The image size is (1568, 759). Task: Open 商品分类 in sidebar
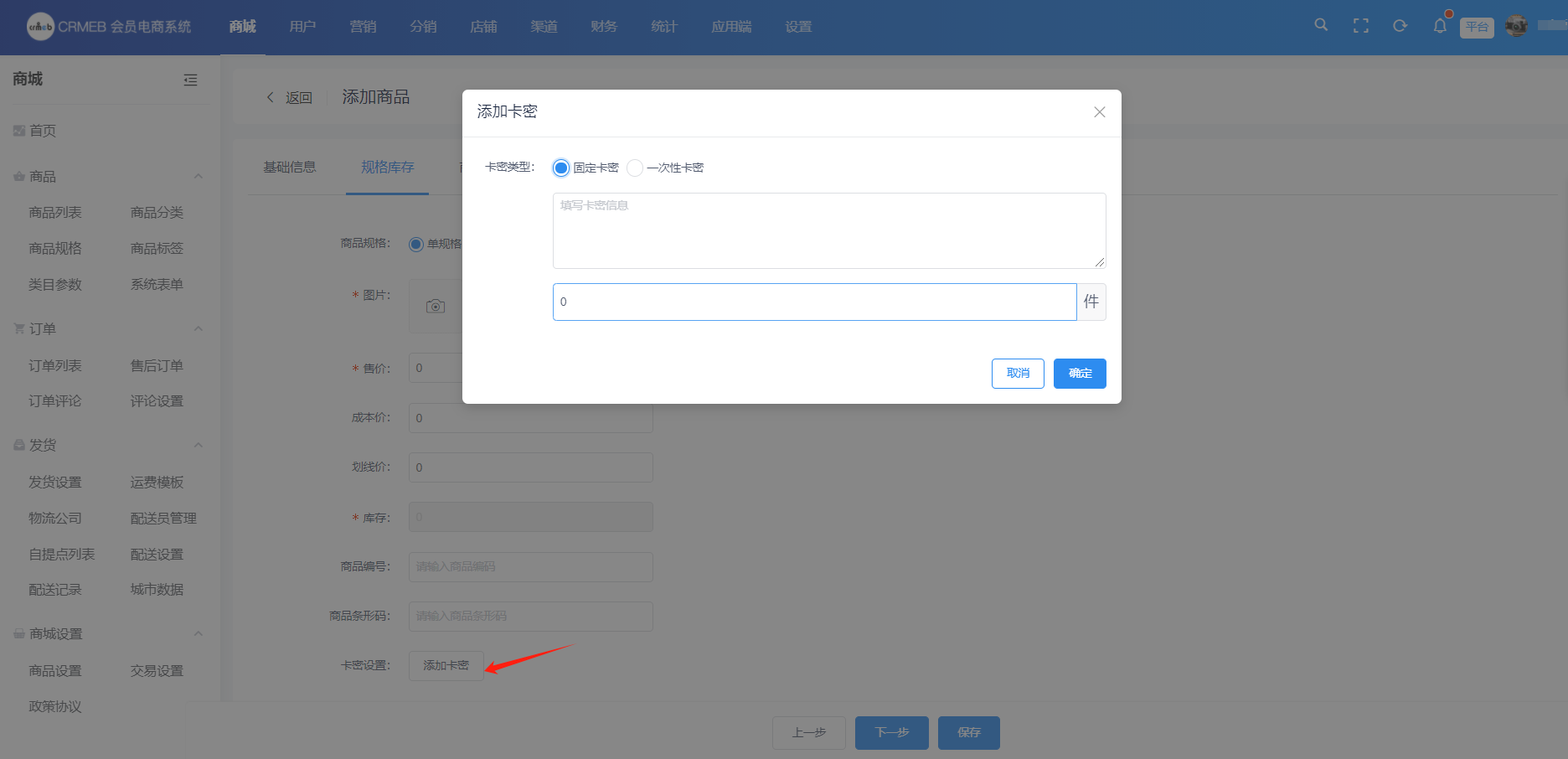point(157,213)
